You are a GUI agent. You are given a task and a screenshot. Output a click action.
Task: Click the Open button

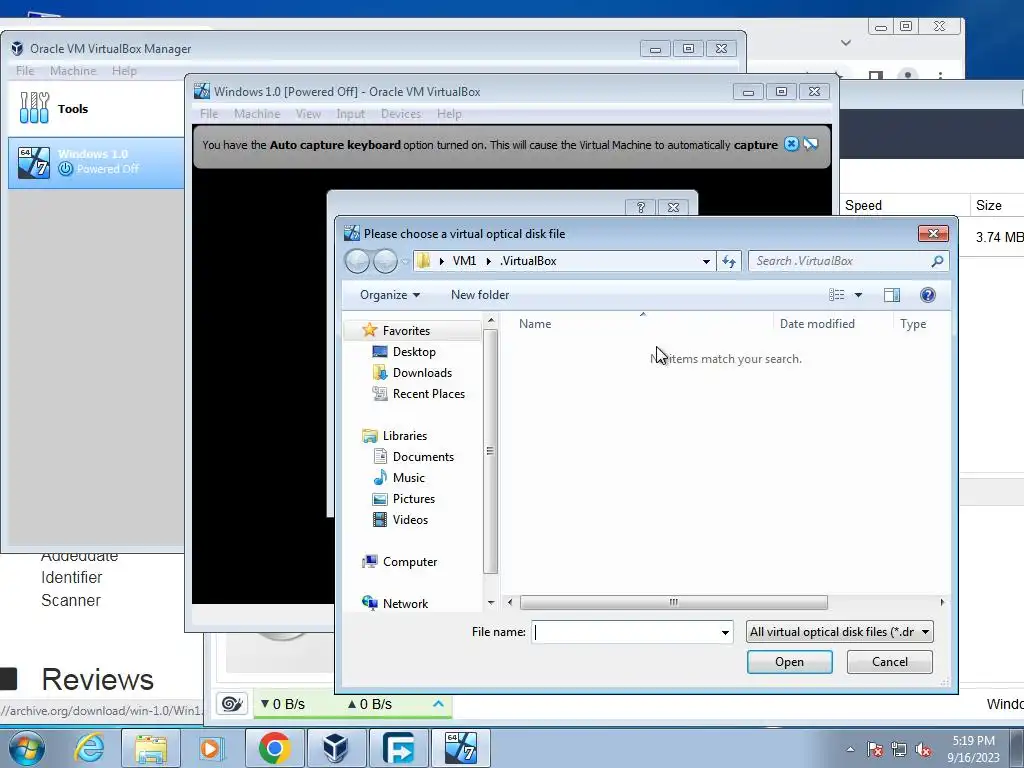pos(790,662)
